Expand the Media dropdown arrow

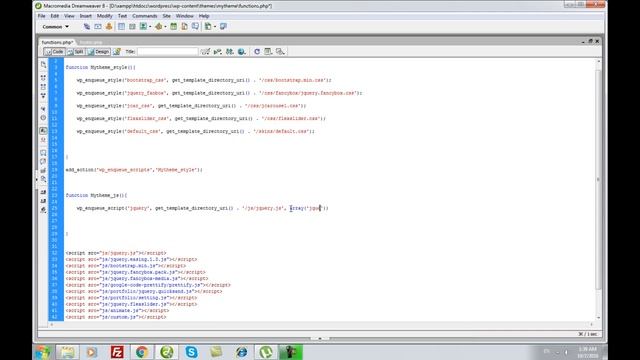click(165, 27)
